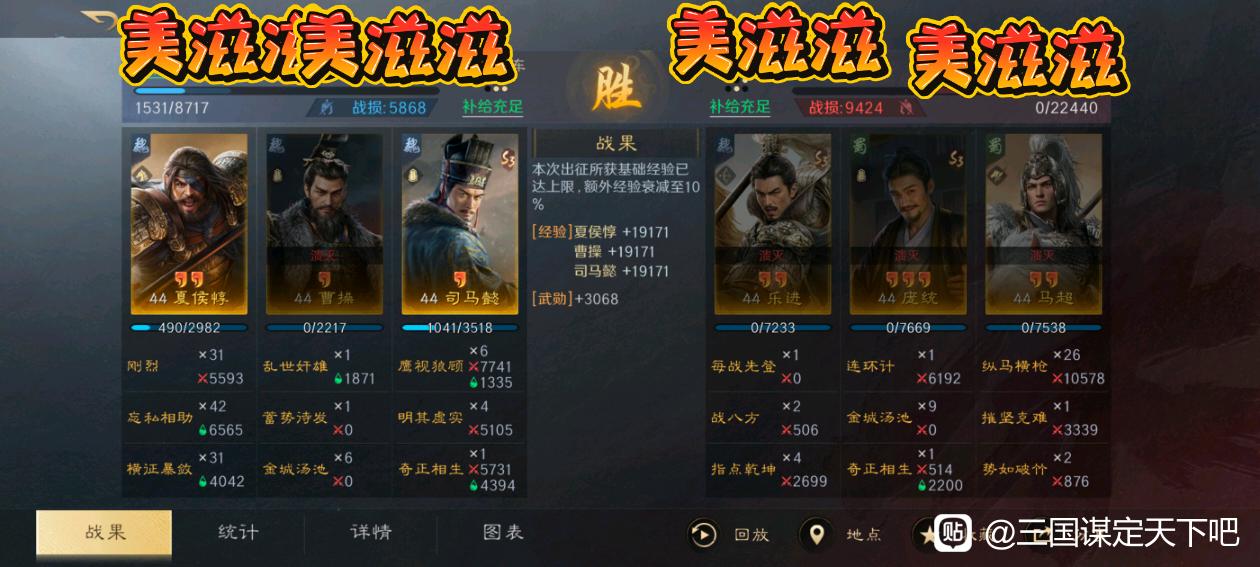Click the 胜 victory emblem
The image size is (1260, 567).
tap(616, 88)
